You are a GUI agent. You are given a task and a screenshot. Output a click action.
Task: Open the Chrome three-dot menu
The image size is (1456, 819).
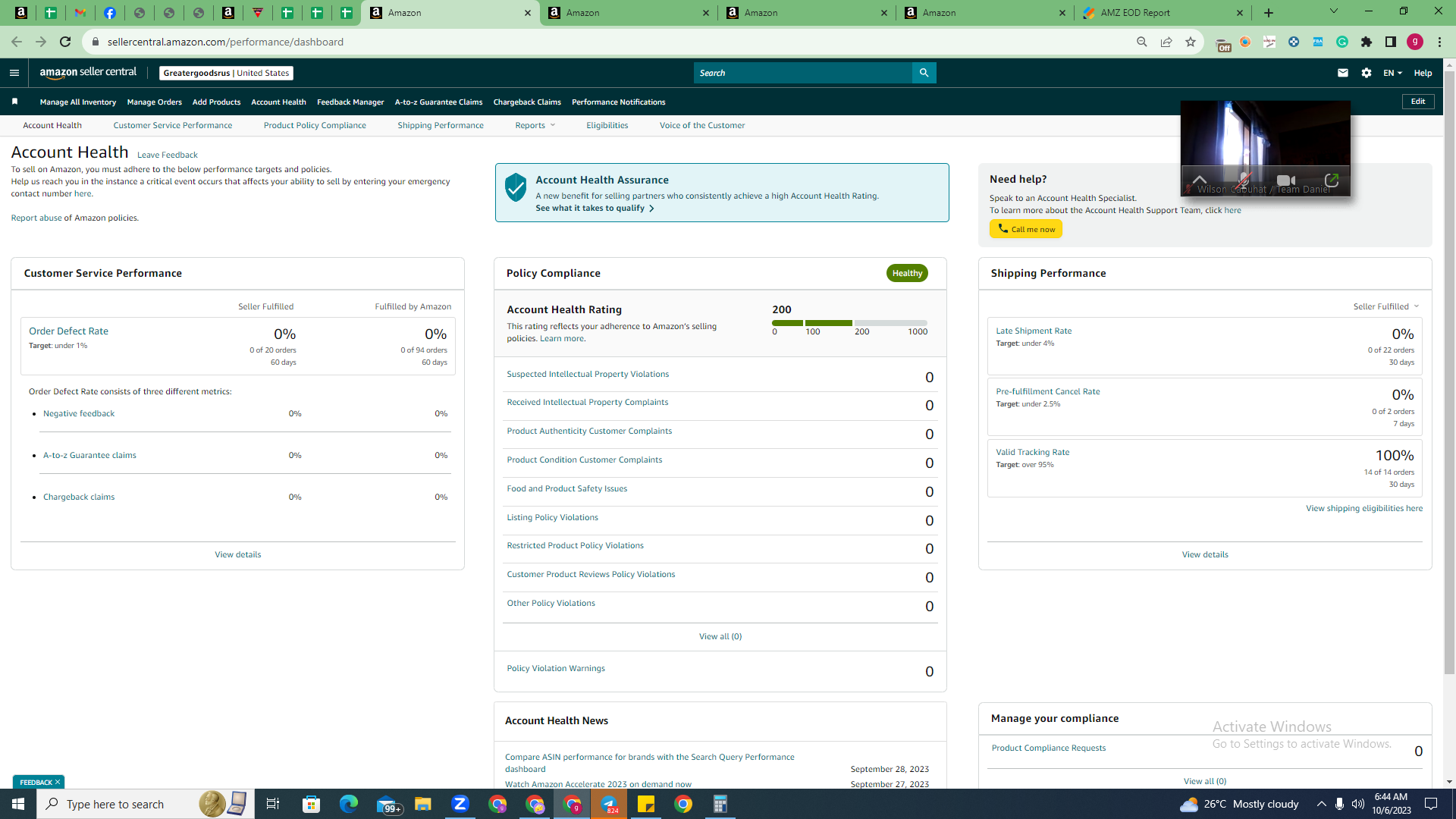[x=1439, y=42]
